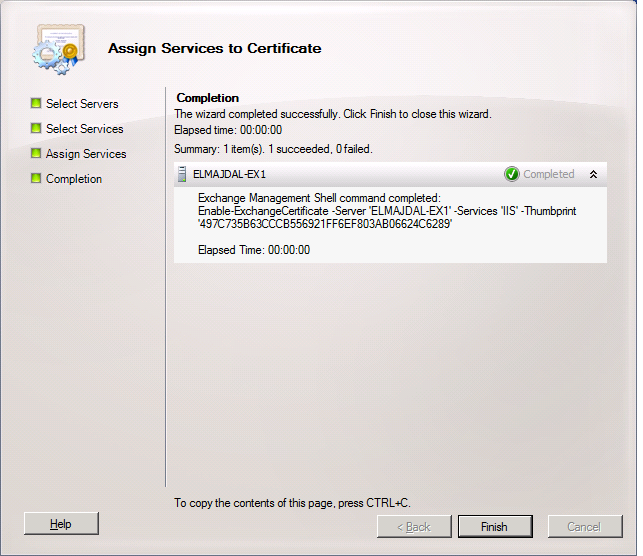Viewport: 643px width, 556px height.
Task: Open the Assign Services step label
Action: coord(86,154)
